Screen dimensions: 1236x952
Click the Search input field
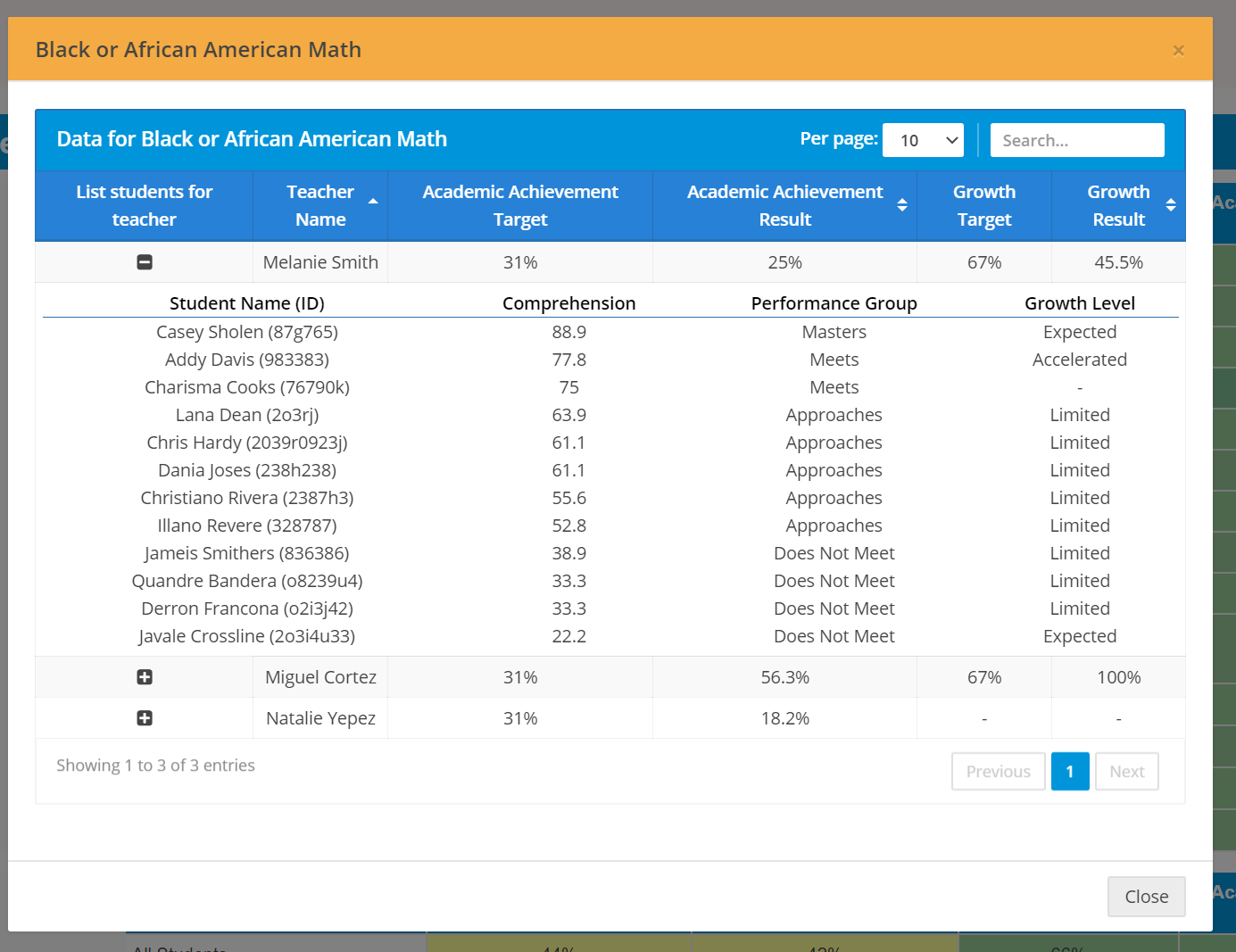[x=1076, y=140]
